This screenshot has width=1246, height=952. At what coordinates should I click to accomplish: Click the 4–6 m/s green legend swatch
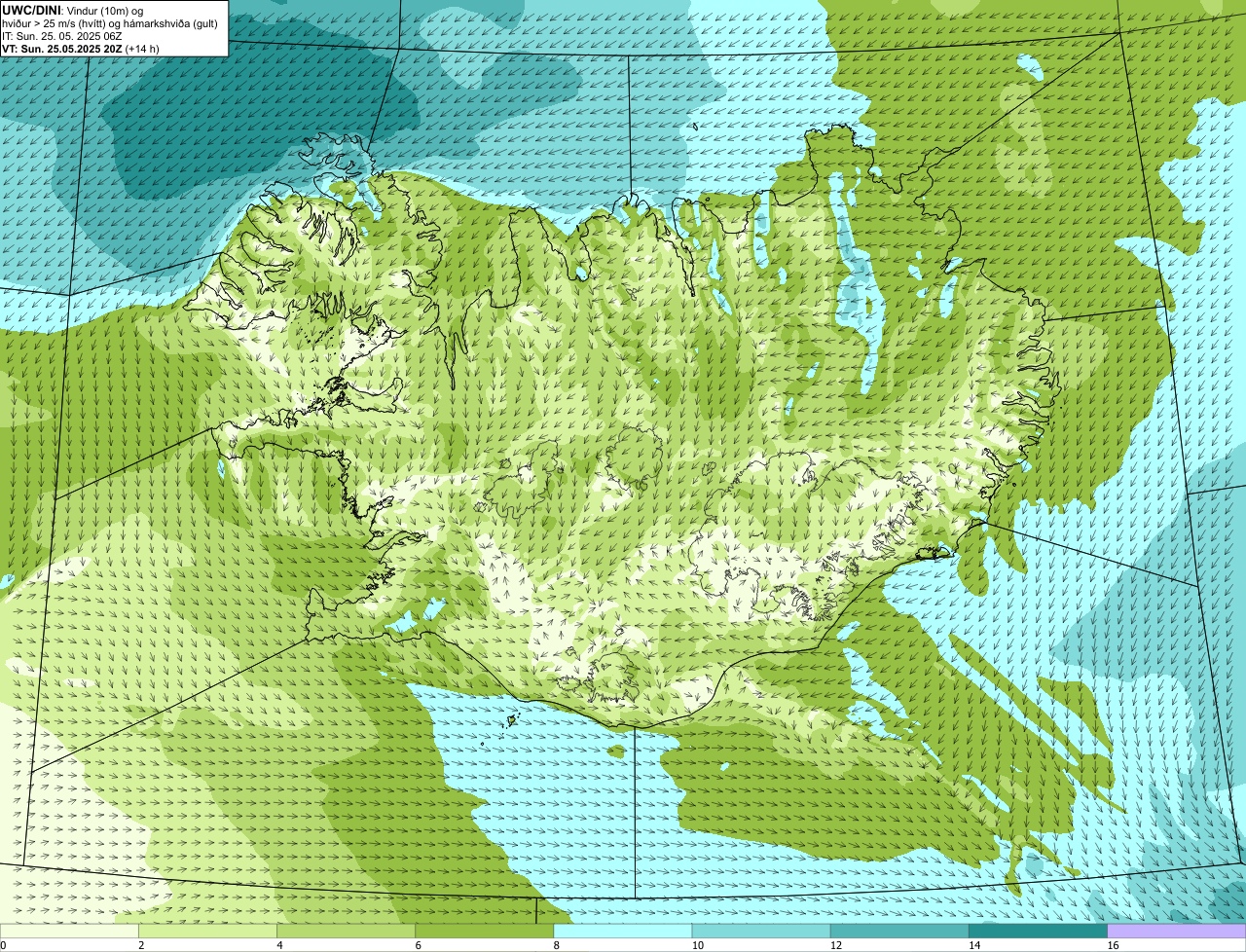[x=346, y=931]
